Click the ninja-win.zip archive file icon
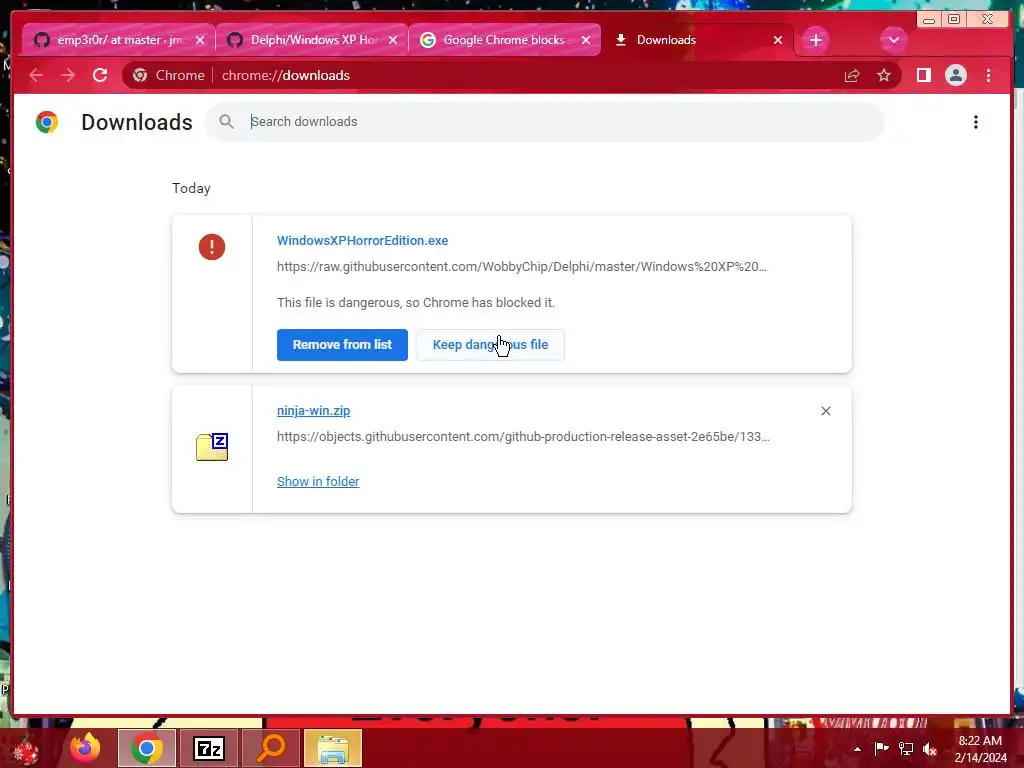Image resolution: width=1024 pixels, height=768 pixels. coord(212,447)
